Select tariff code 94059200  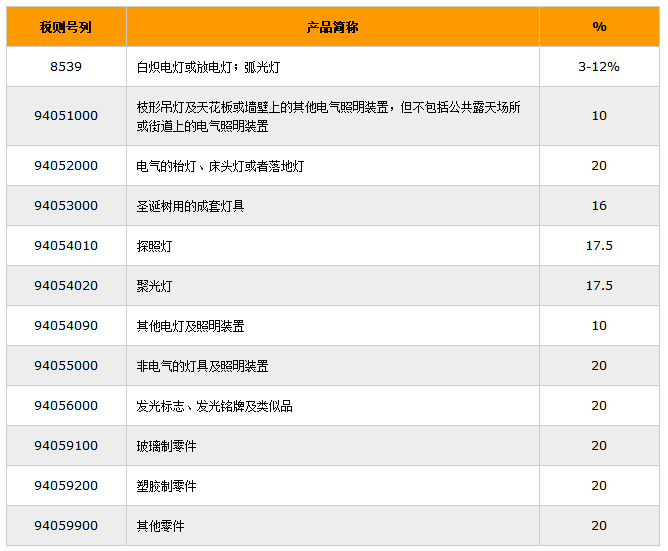pos(66,486)
